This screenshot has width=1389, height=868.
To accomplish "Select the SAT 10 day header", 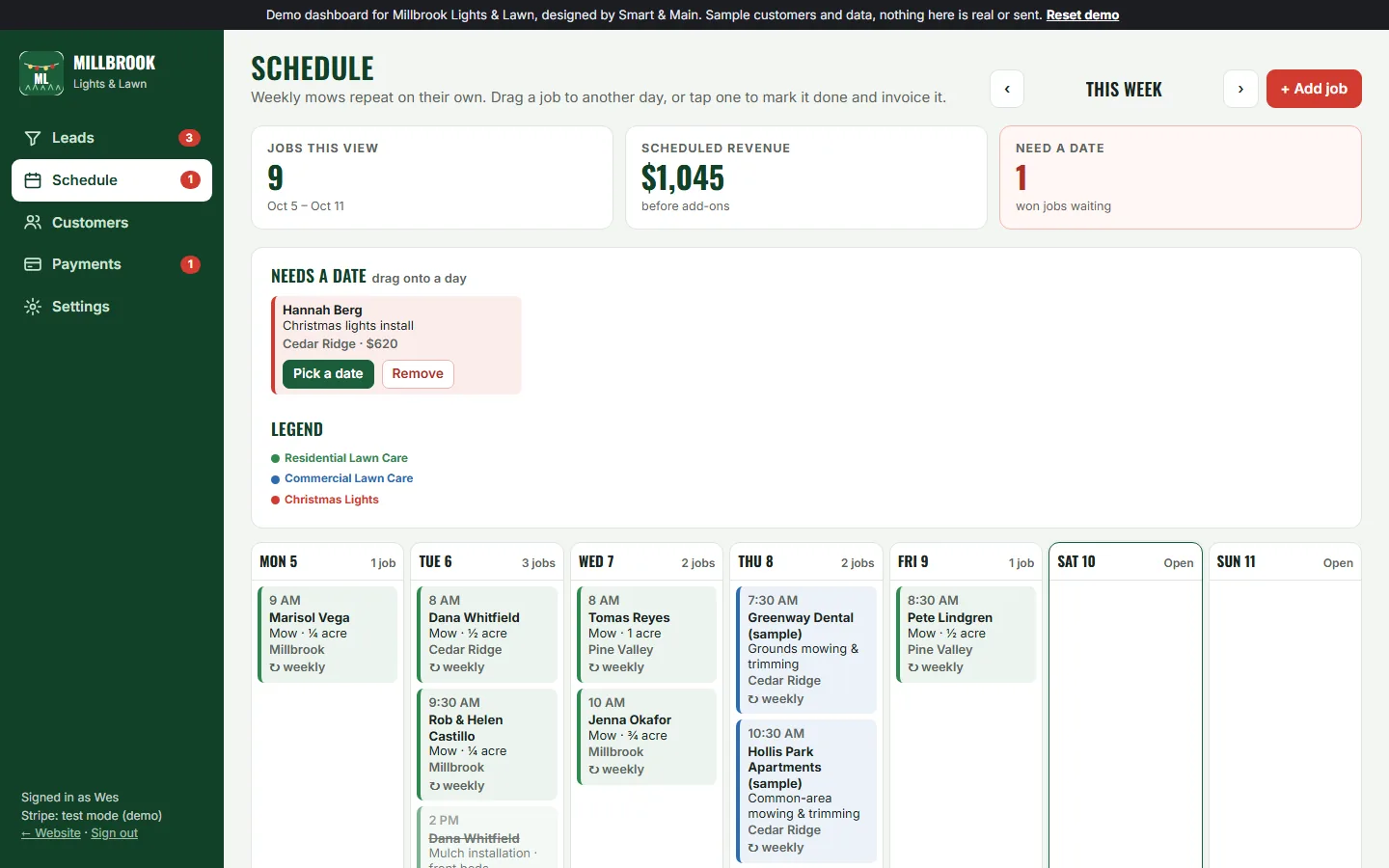I will pos(1126,562).
